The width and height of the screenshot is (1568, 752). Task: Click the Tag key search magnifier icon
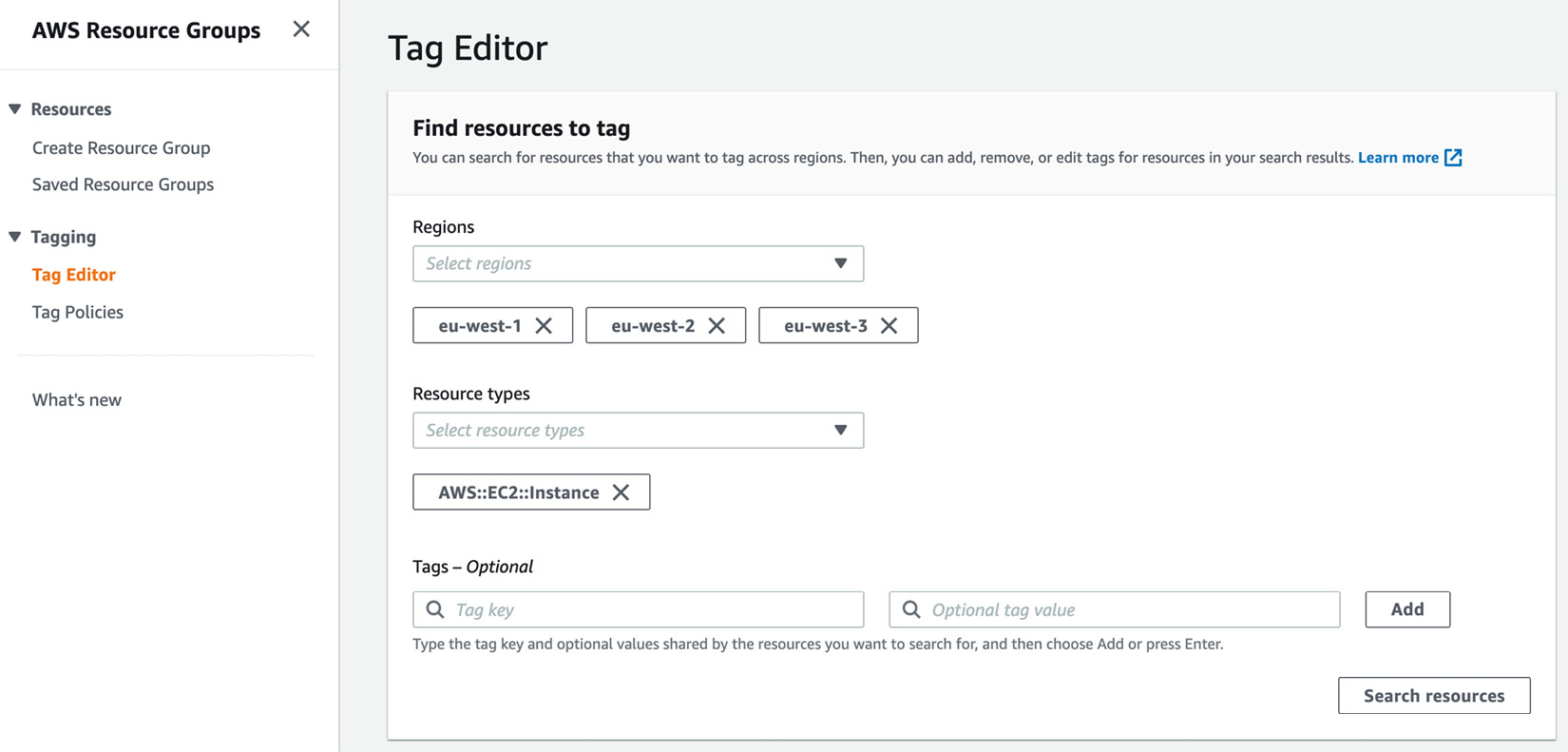[x=435, y=609]
